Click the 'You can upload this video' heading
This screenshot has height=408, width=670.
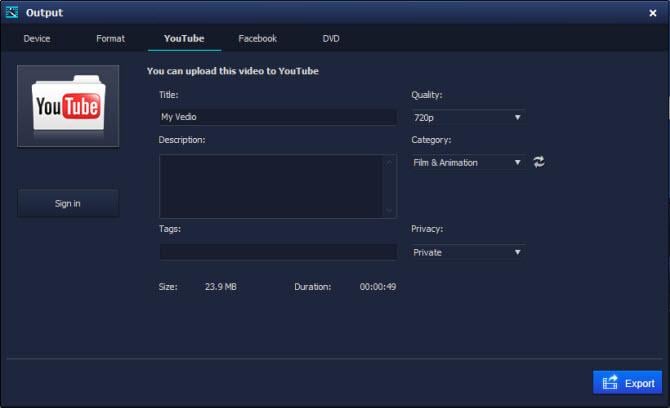coord(233,71)
